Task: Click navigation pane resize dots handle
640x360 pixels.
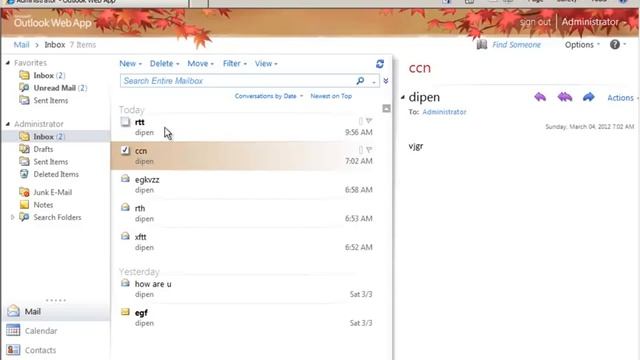Action: 56,300
